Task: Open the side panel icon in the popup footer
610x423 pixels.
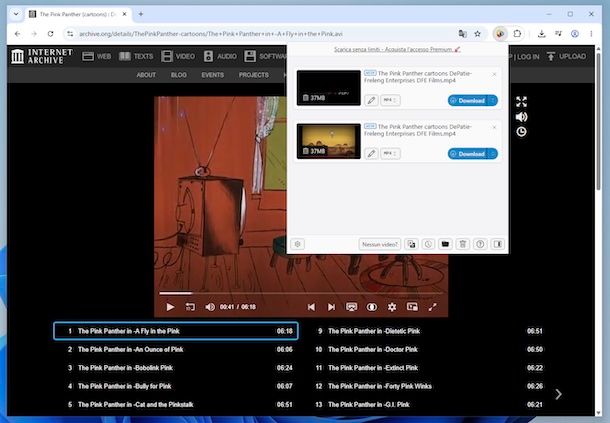Action: pyautogui.click(x=498, y=244)
